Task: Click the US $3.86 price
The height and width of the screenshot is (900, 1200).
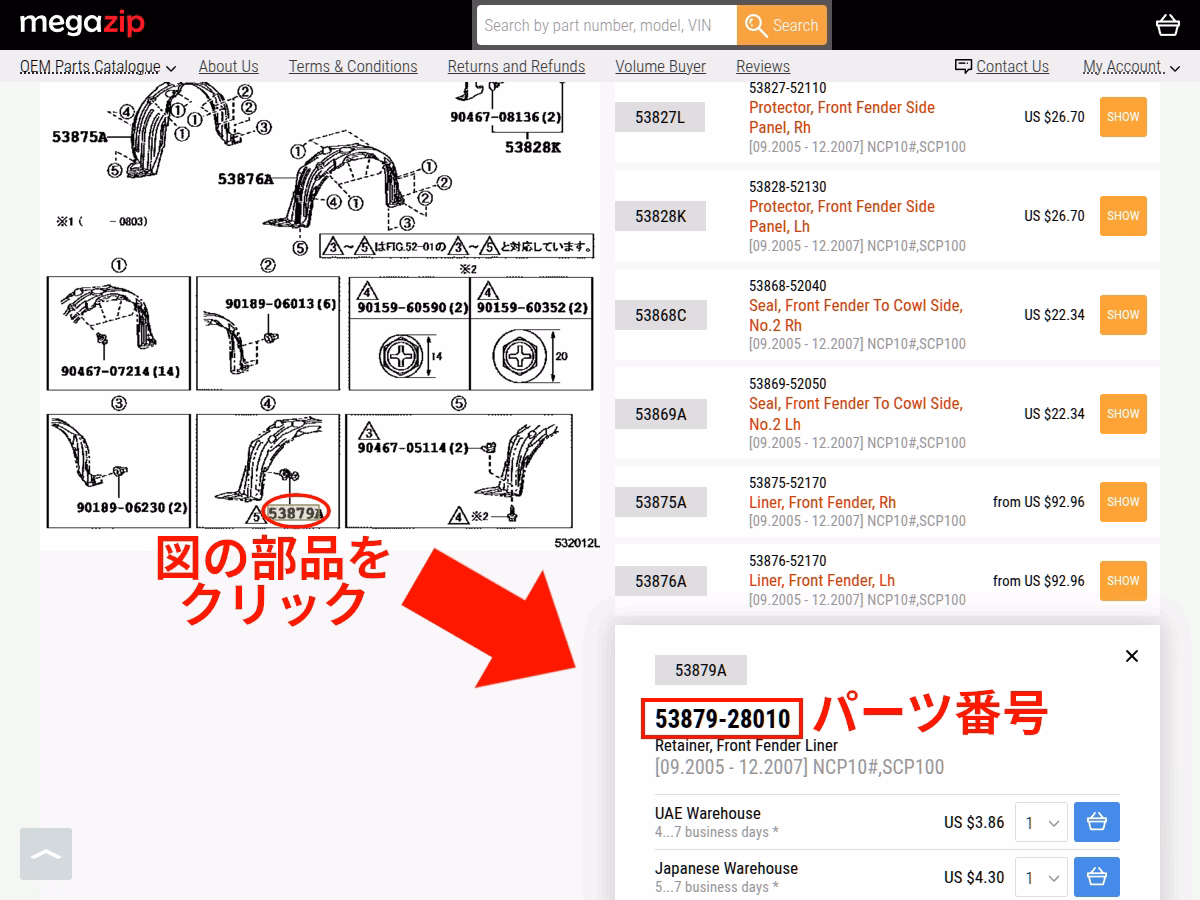Action: coord(974,823)
